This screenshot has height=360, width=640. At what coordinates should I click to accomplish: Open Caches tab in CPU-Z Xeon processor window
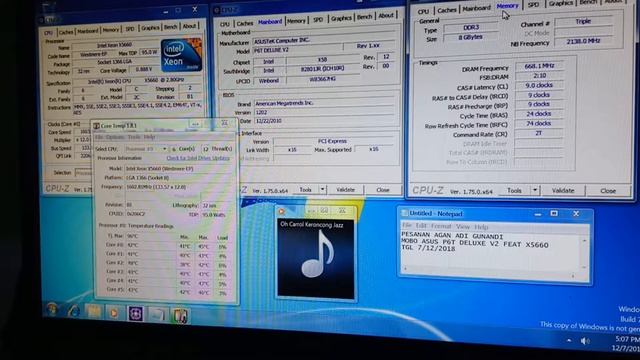tap(65, 32)
